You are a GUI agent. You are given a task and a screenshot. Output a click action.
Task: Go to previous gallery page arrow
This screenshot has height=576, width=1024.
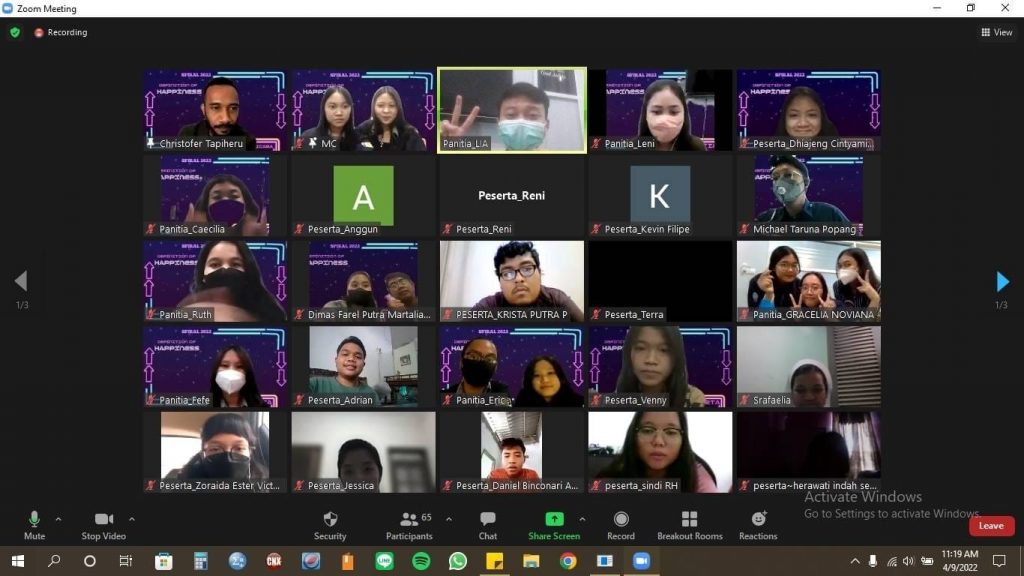click(x=21, y=281)
